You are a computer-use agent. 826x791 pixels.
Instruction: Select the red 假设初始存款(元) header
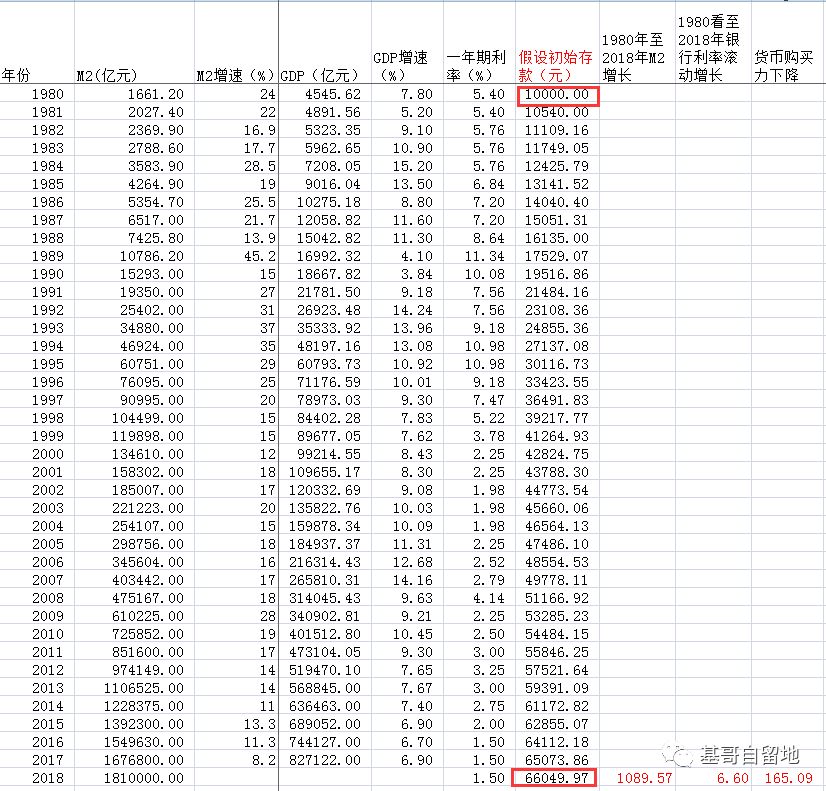pyautogui.click(x=556, y=66)
